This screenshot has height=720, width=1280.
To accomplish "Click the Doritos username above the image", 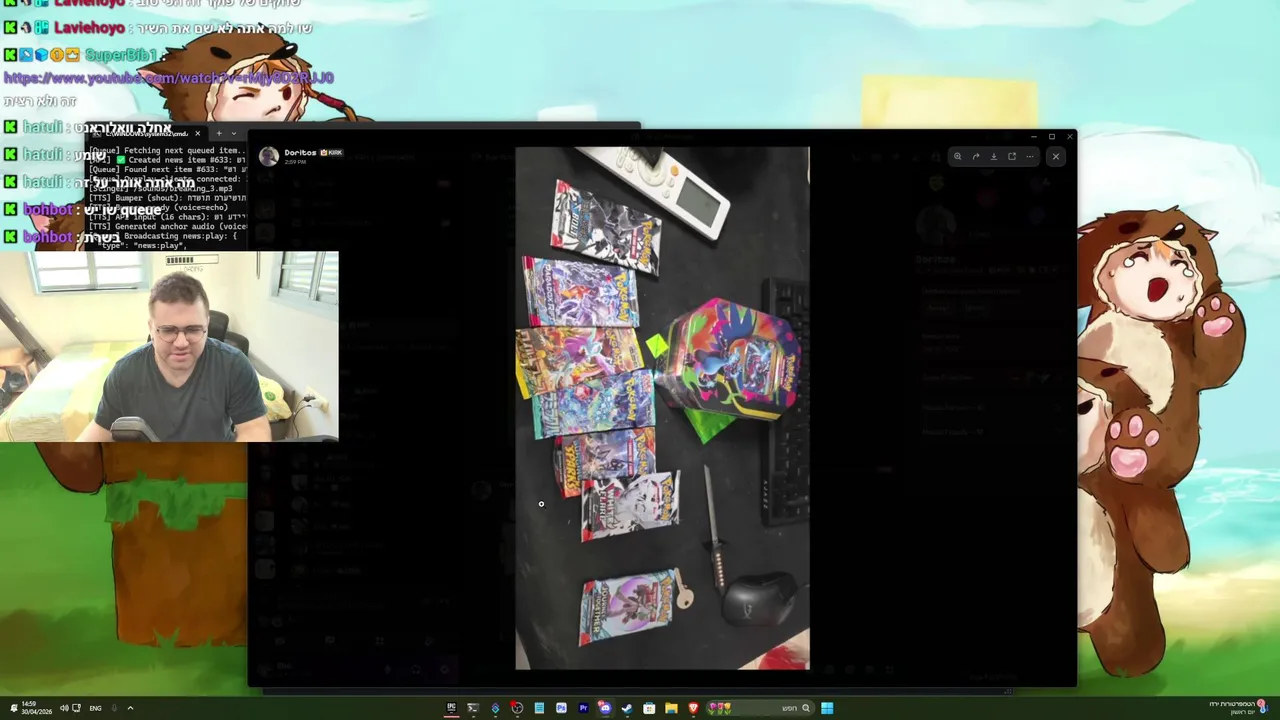I will [x=299, y=152].
